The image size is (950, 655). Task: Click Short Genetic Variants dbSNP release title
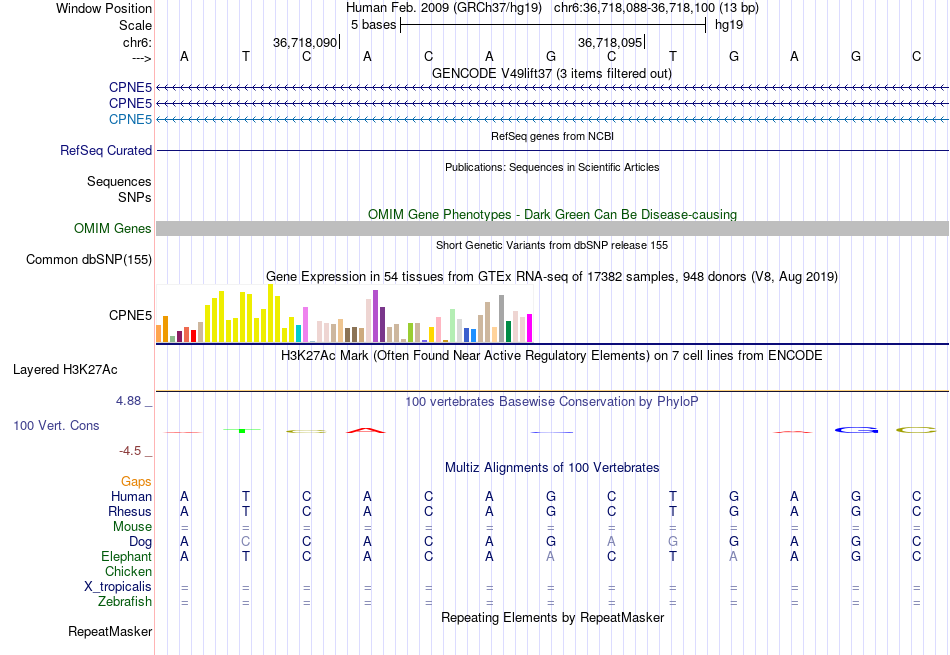coord(552,245)
